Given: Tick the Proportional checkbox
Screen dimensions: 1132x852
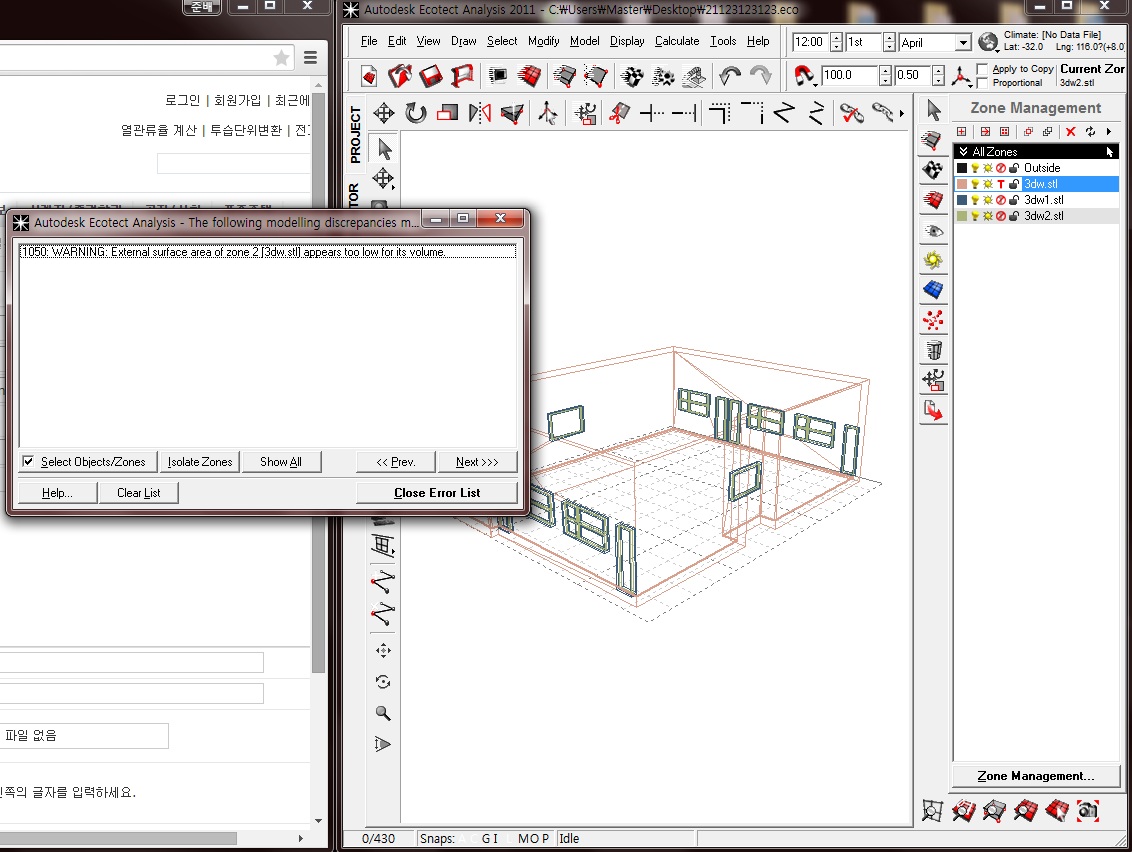Looking at the screenshot, I should [x=982, y=83].
